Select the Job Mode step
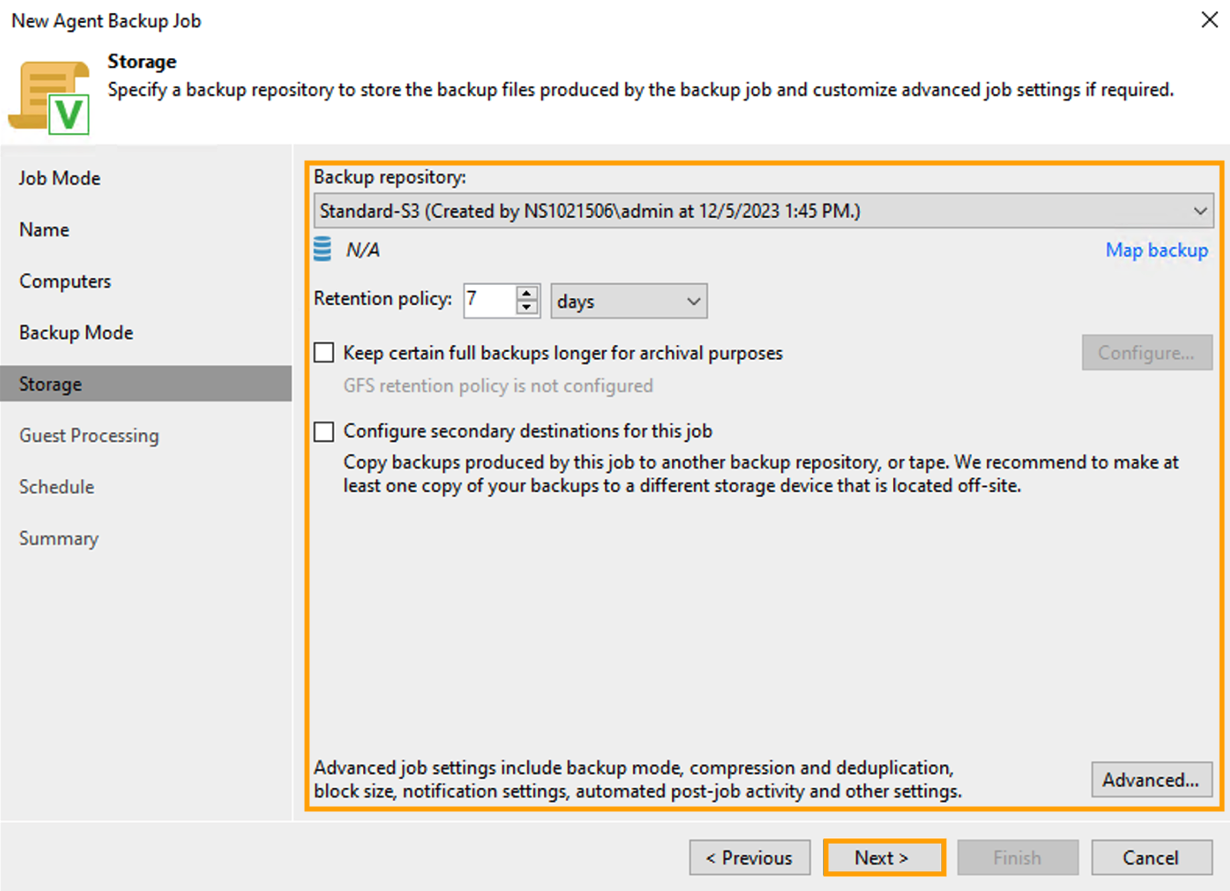 pyautogui.click(x=59, y=178)
